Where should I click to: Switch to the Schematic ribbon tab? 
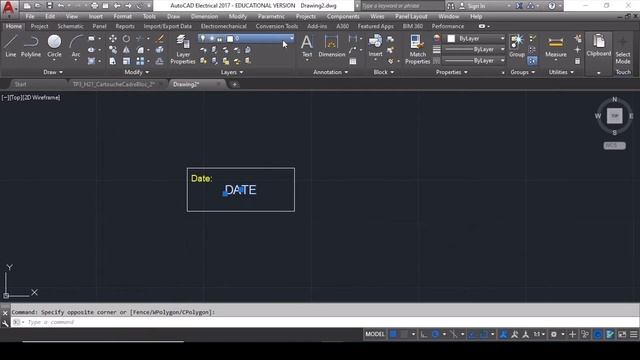click(x=70, y=26)
